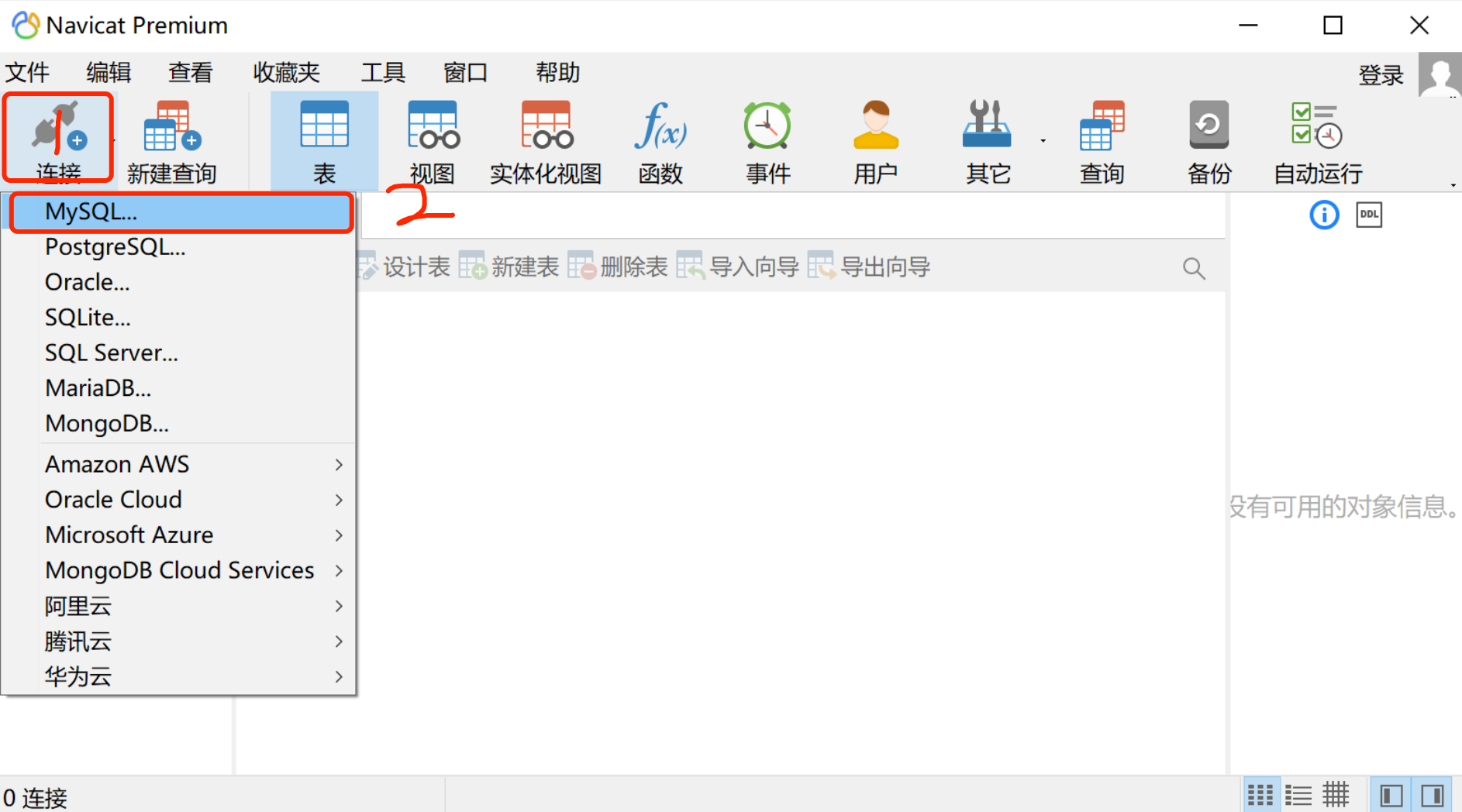Maximize the Navicat Premium window
Image resolution: width=1462 pixels, height=812 pixels.
click(1333, 26)
